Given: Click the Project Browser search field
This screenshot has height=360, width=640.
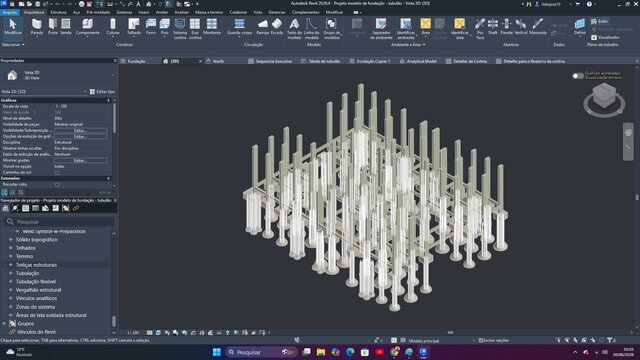Looking at the screenshot, I should [x=60, y=222].
